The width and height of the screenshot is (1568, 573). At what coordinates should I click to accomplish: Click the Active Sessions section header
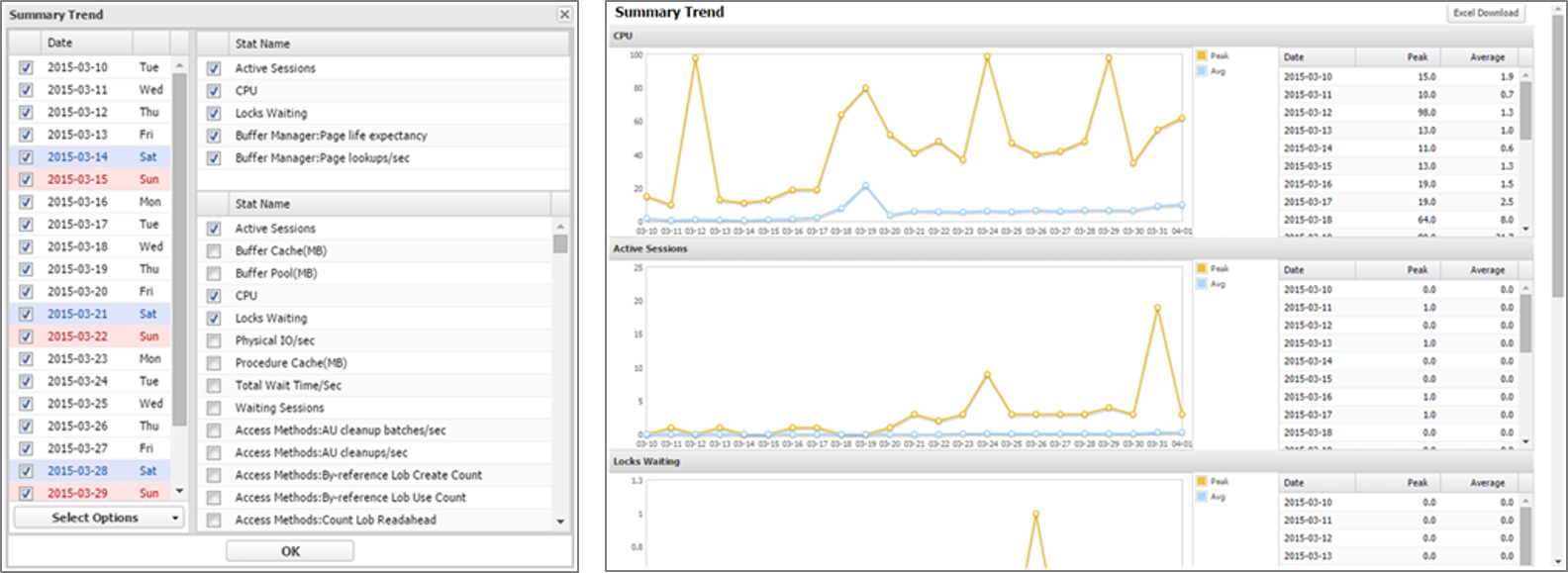[x=1071, y=248]
